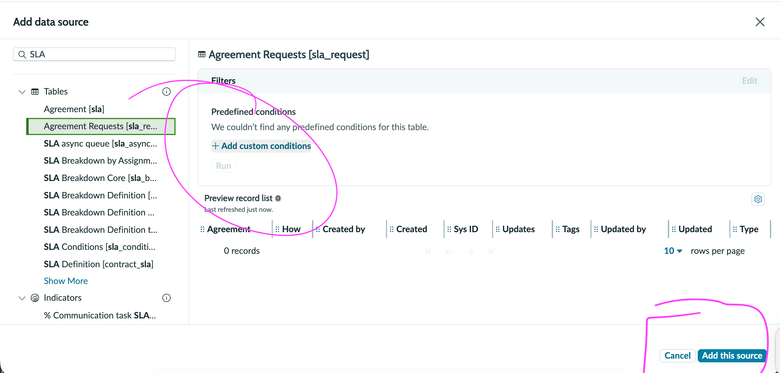Go to last page of records
Screen dimensions: 780x373
[489, 252]
